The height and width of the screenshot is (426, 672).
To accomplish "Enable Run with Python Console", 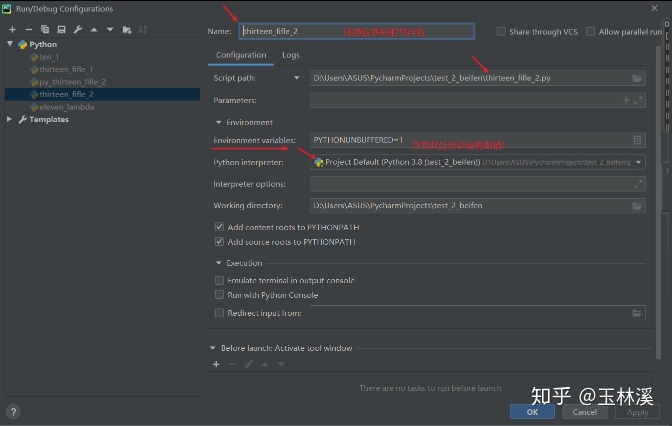I will tap(219, 295).
